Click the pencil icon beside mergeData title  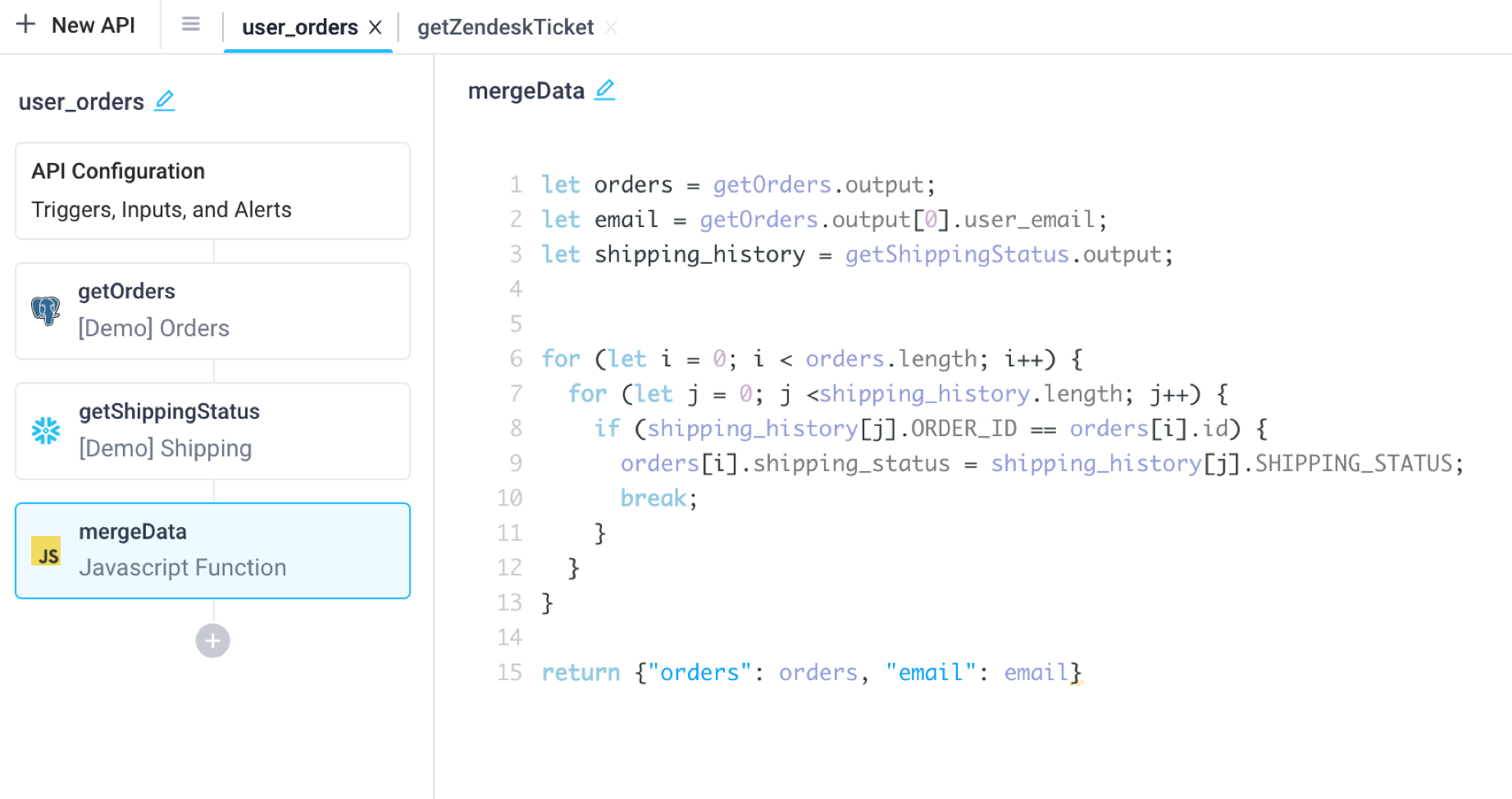point(605,90)
